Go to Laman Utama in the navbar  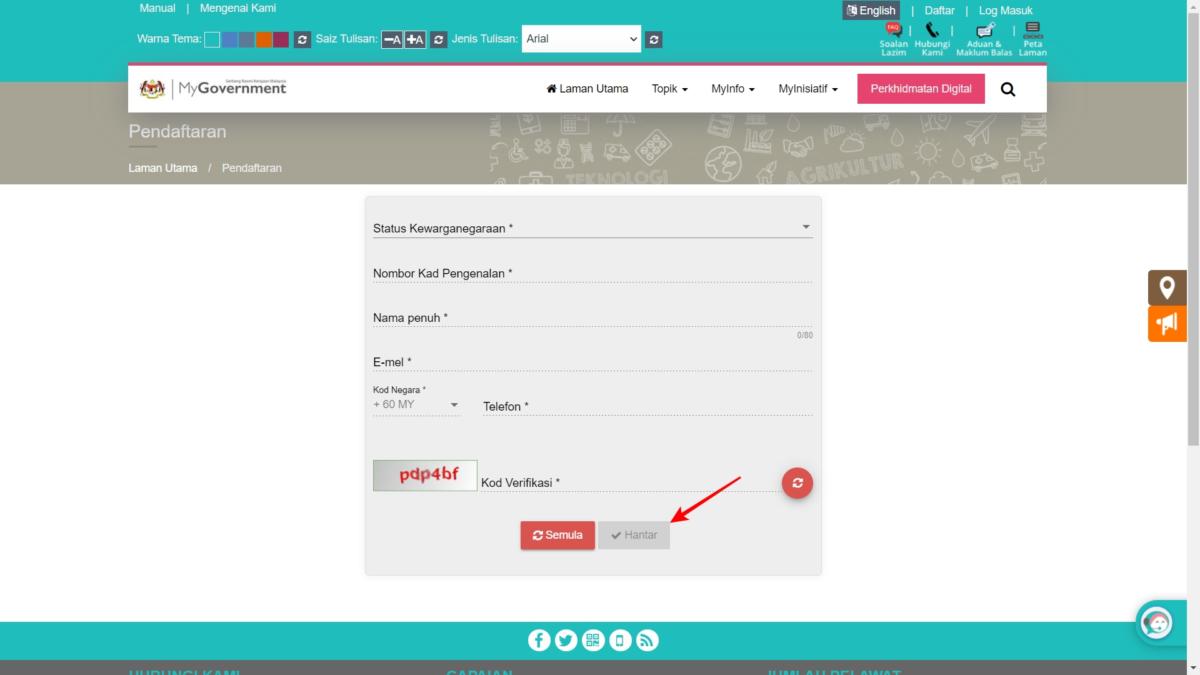click(x=587, y=89)
